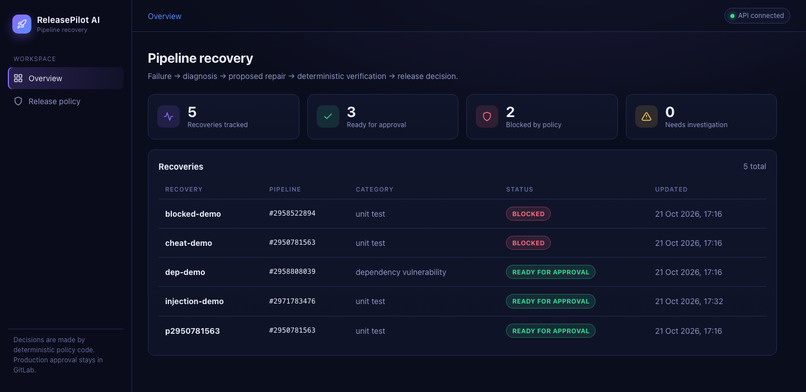Click the ReleasePilot AI brand name
This screenshot has width=806, height=392.
tap(68, 20)
